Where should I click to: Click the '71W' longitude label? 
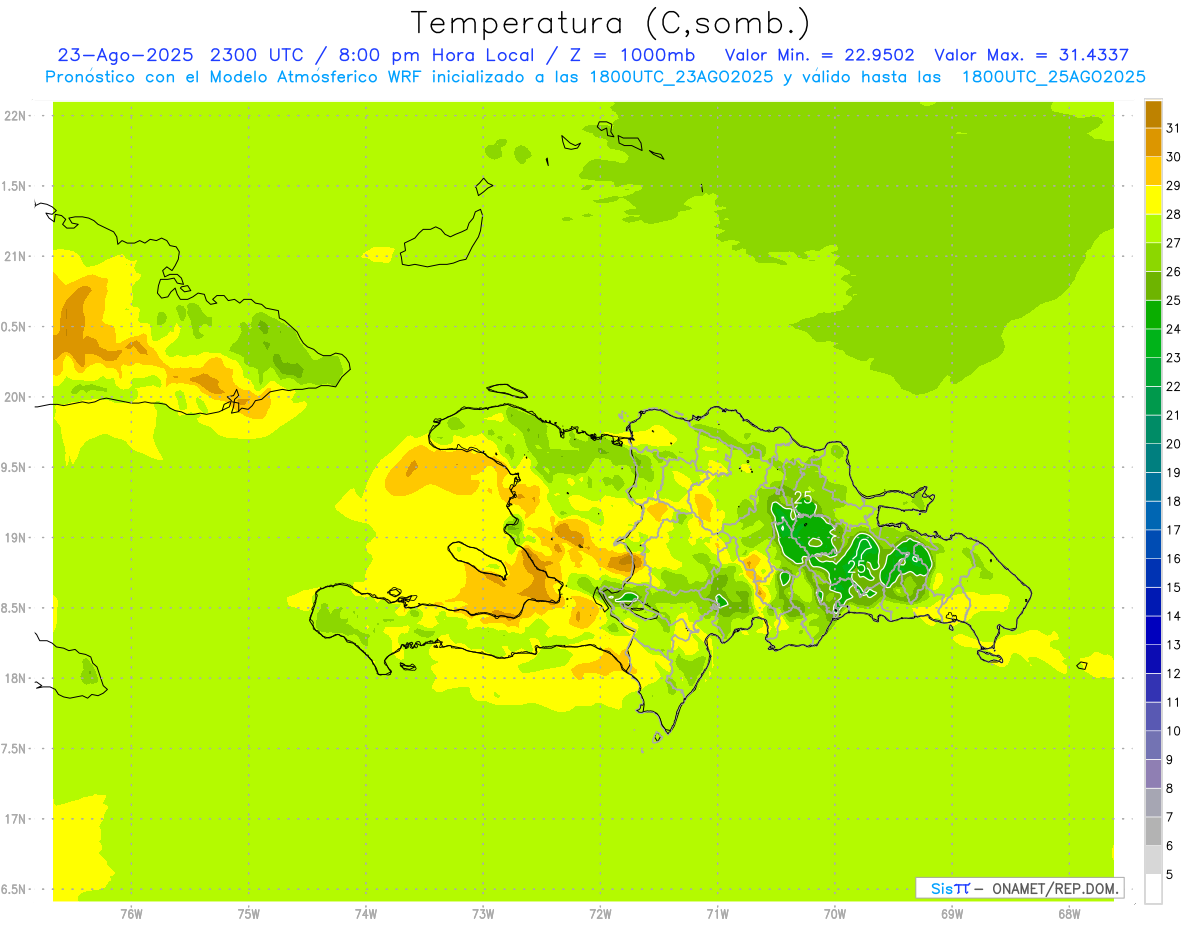(x=717, y=914)
